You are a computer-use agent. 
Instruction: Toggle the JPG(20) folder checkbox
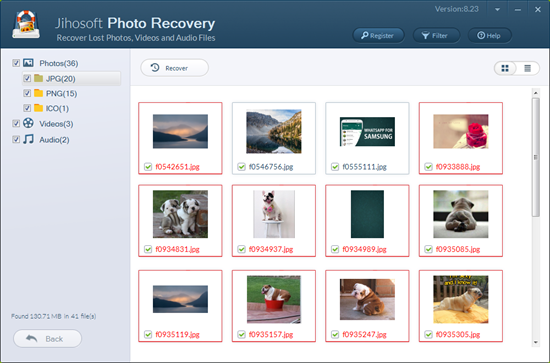pyautogui.click(x=27, y=78)
